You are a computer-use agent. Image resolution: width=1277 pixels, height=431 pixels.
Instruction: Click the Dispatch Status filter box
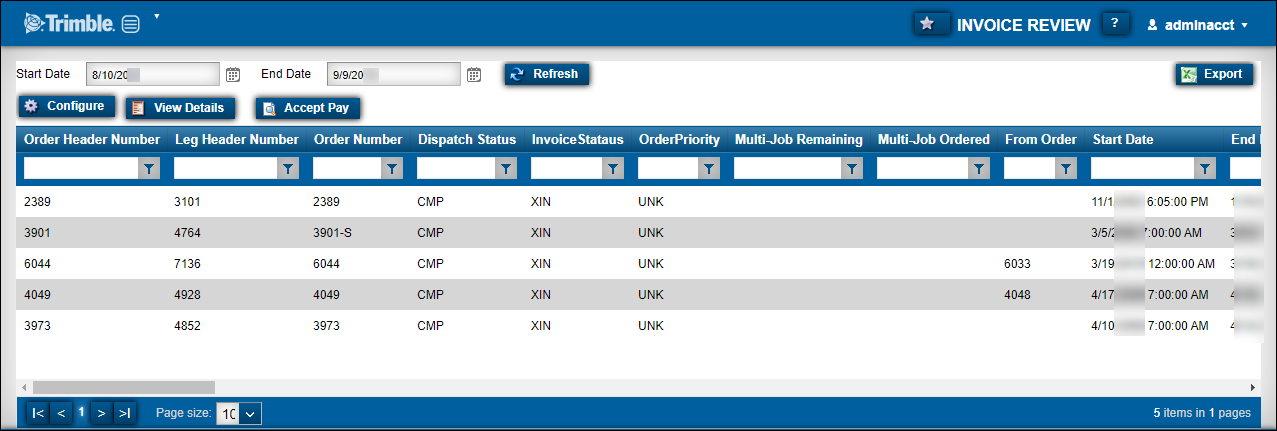coord(456,170)
